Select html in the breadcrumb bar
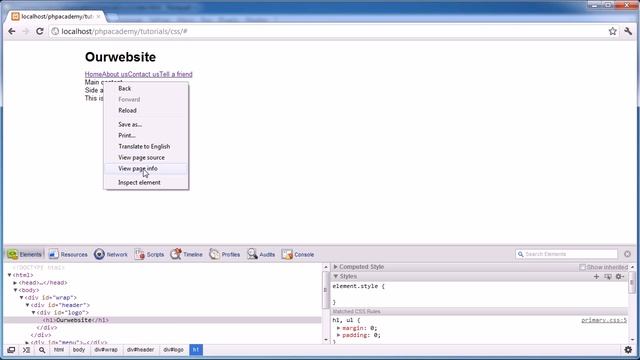 pos(59,350)
